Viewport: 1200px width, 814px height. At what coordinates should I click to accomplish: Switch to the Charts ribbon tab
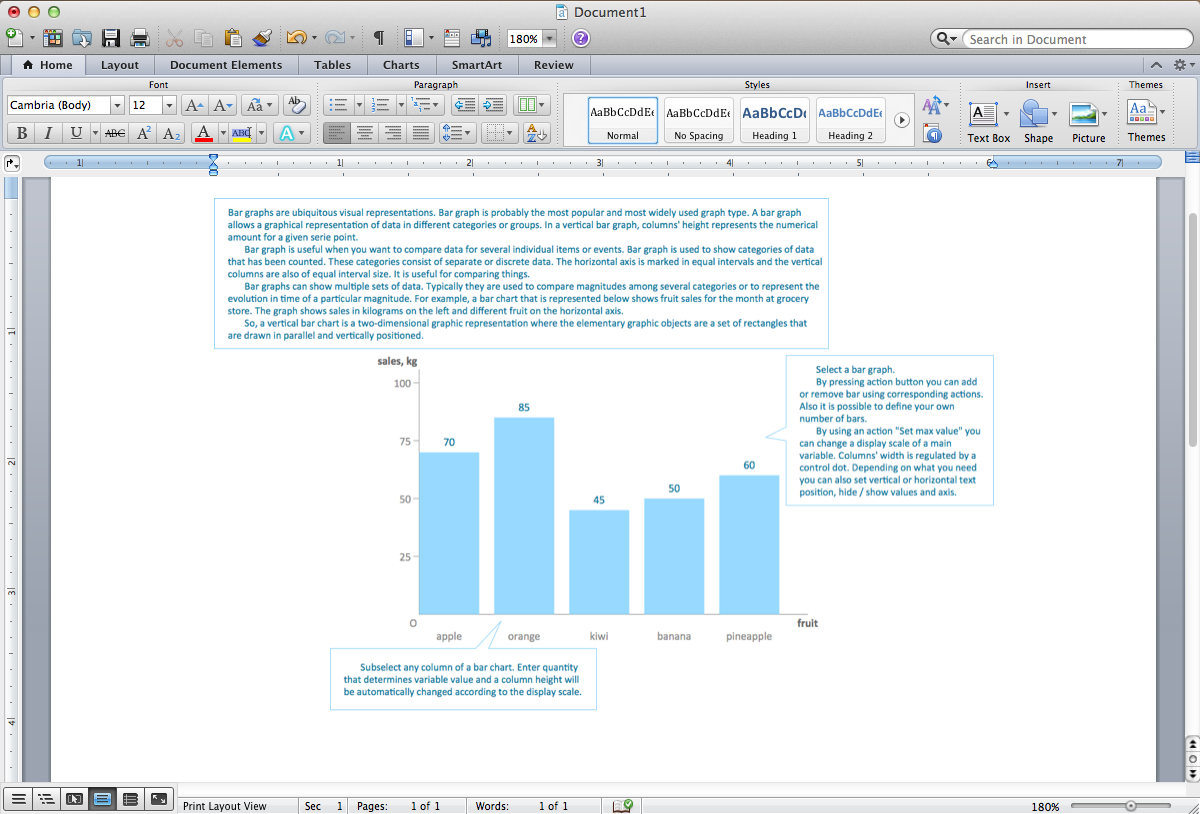click(401, 64)
